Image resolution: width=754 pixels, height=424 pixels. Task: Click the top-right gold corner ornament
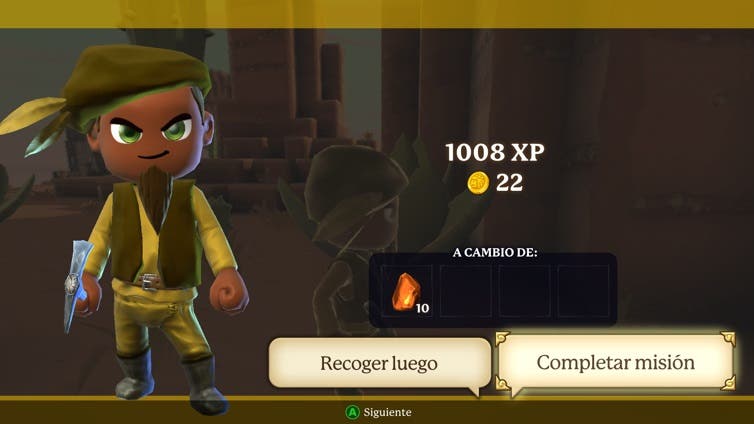728,338
